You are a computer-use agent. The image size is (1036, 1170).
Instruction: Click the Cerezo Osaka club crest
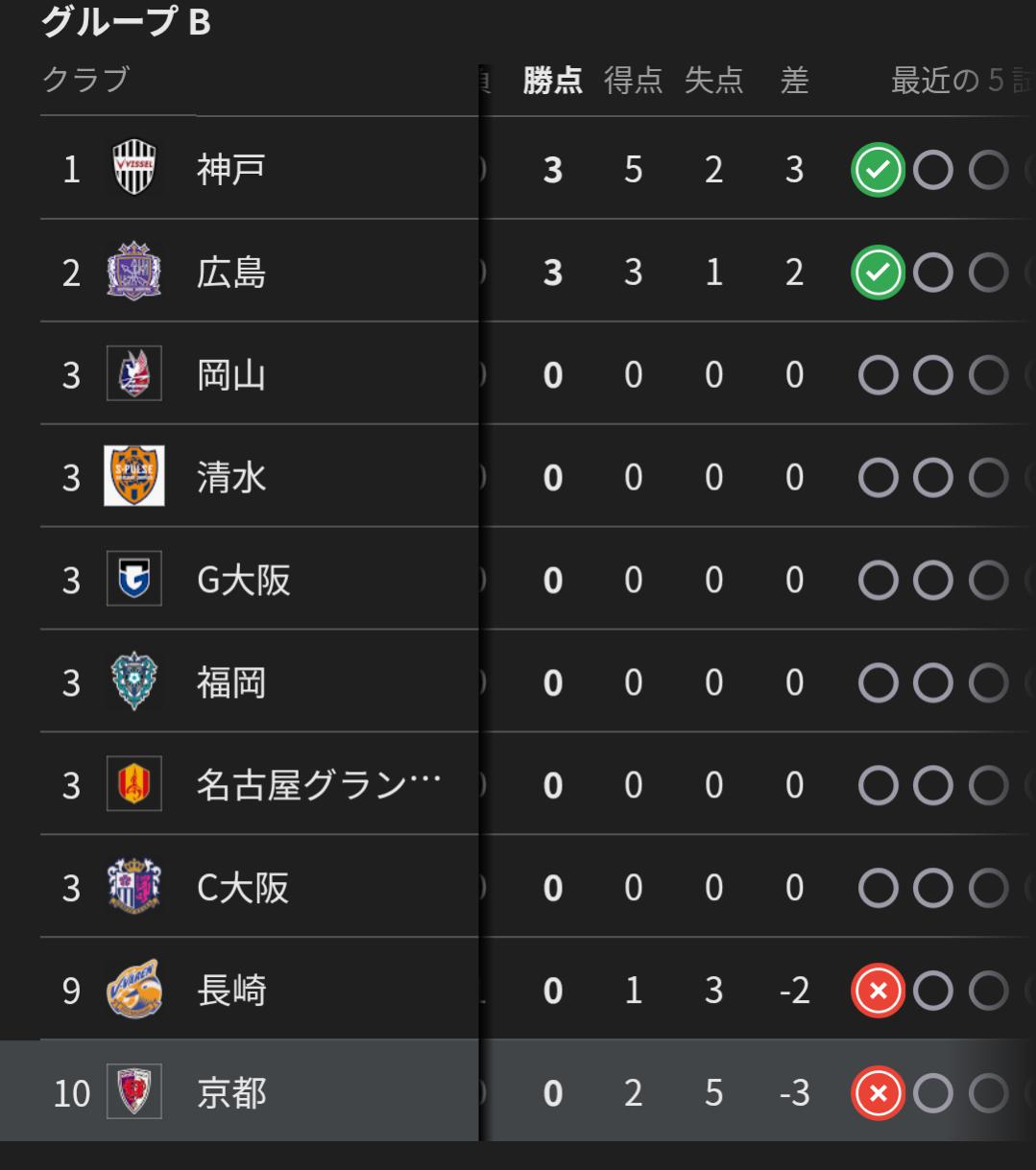(x=133, y=887)
